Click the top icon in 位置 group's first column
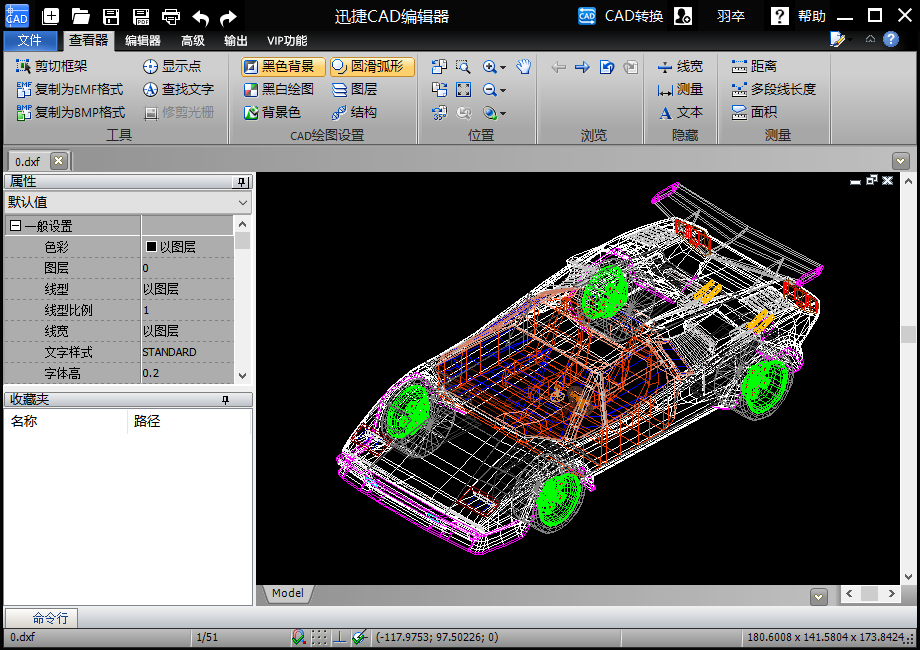 tap(439, 66)
